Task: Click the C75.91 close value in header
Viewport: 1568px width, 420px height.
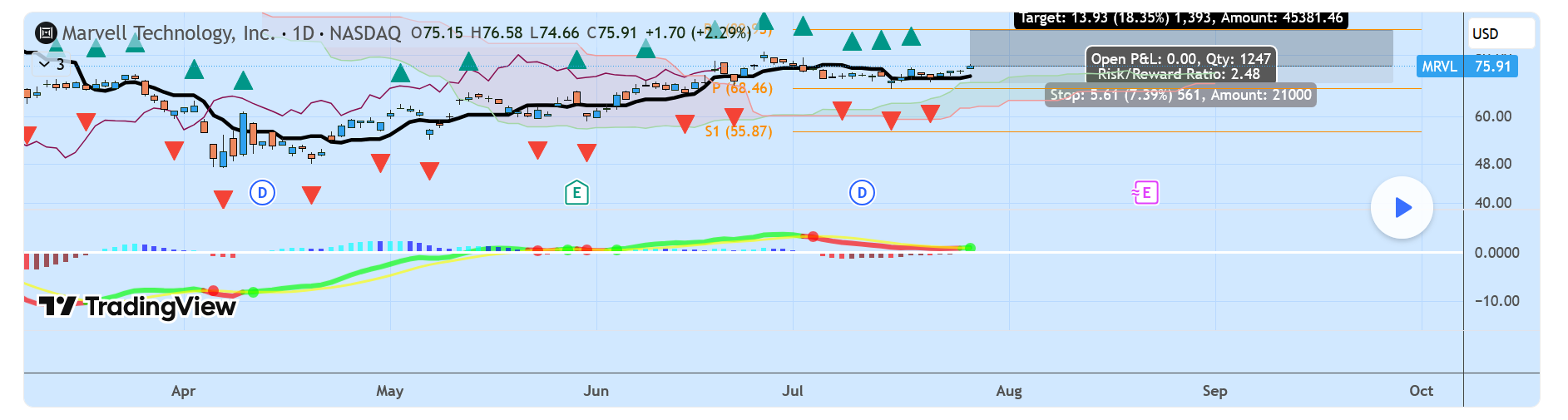Action: (611, 33)
